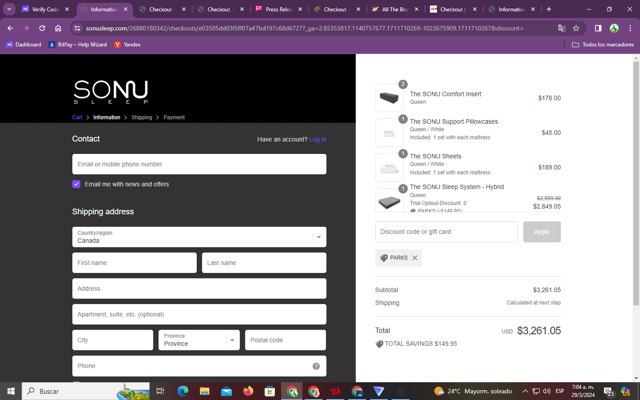Open the notifications center icon

point(609,391)
